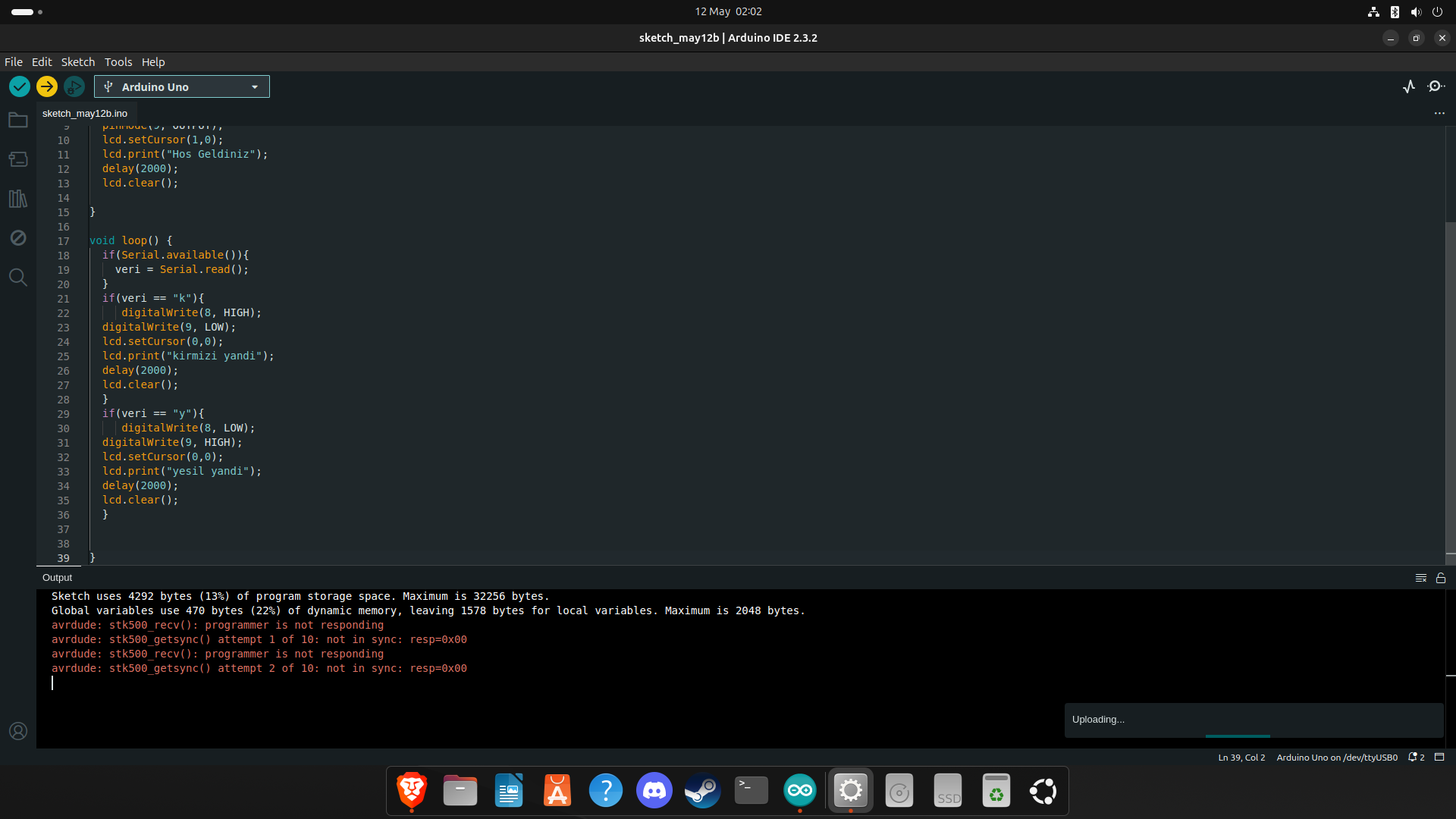This screenshot has width=1456, height=819.
Task: Open the Serial Plotter
Action: [x=1409, y=86]
